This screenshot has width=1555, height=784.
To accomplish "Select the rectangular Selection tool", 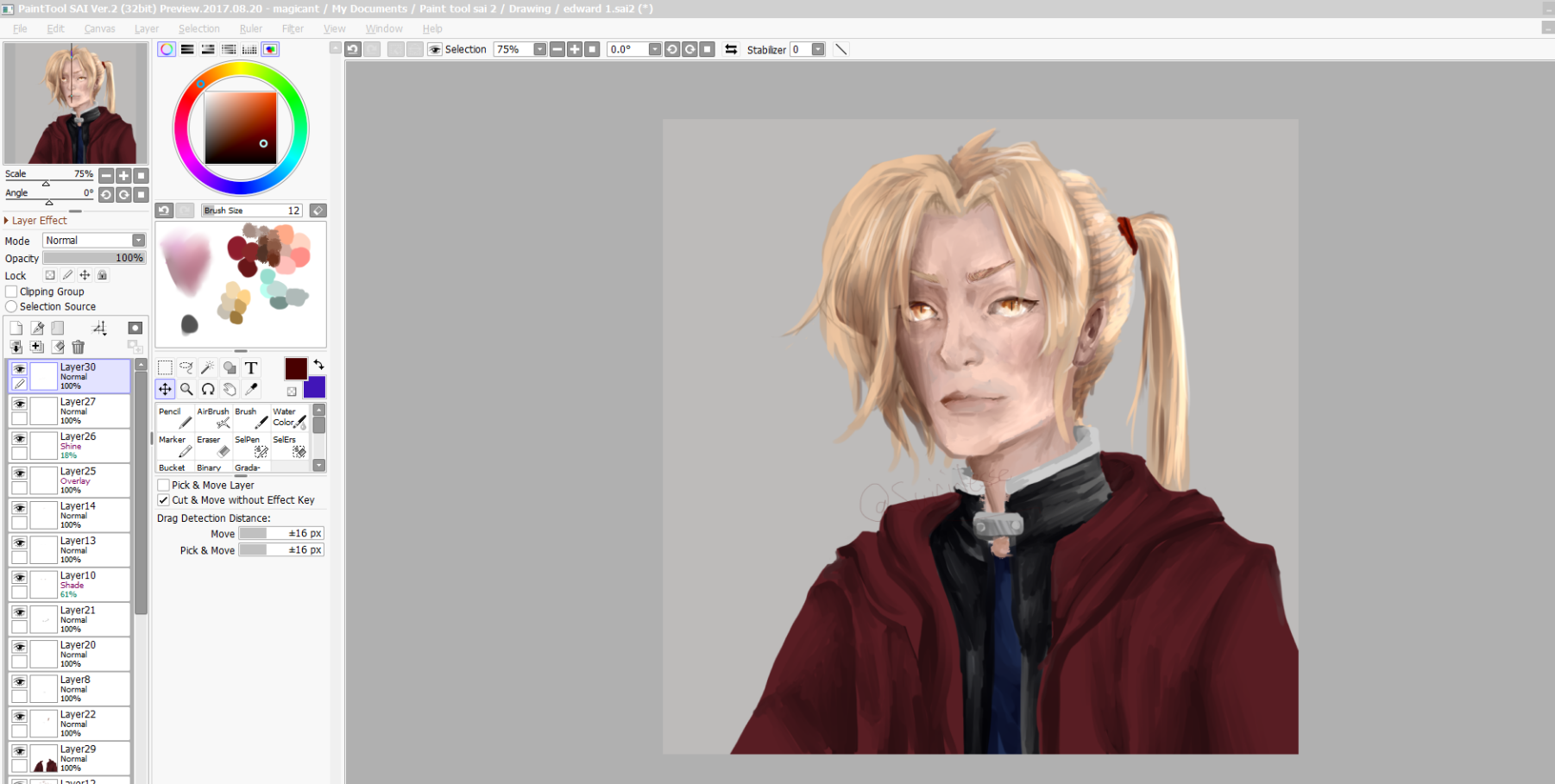I will click(165, 367).
